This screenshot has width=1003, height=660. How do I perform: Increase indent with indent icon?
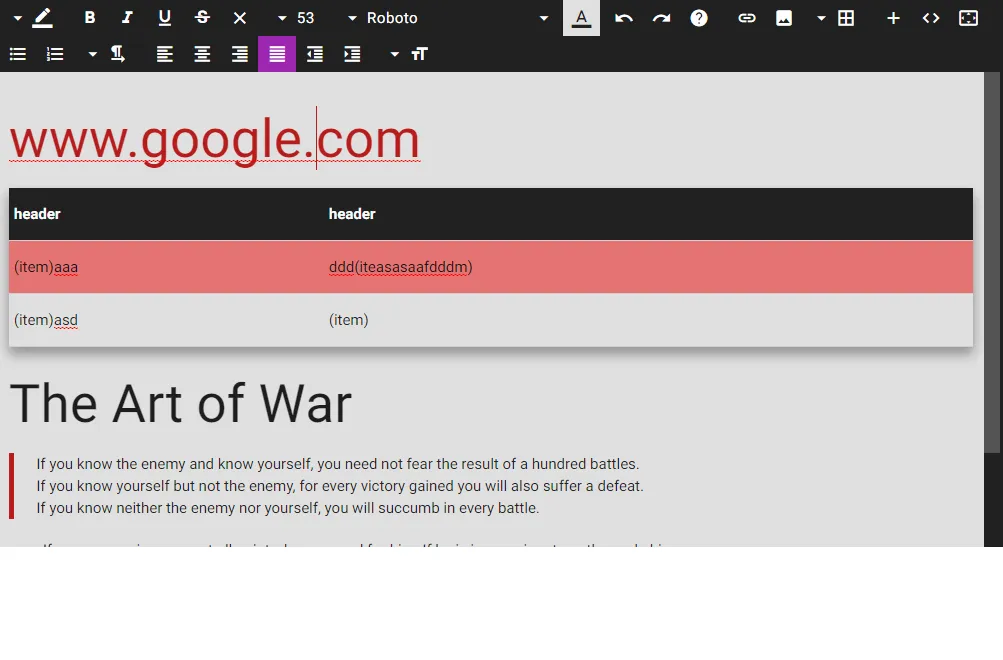(352, 54)
